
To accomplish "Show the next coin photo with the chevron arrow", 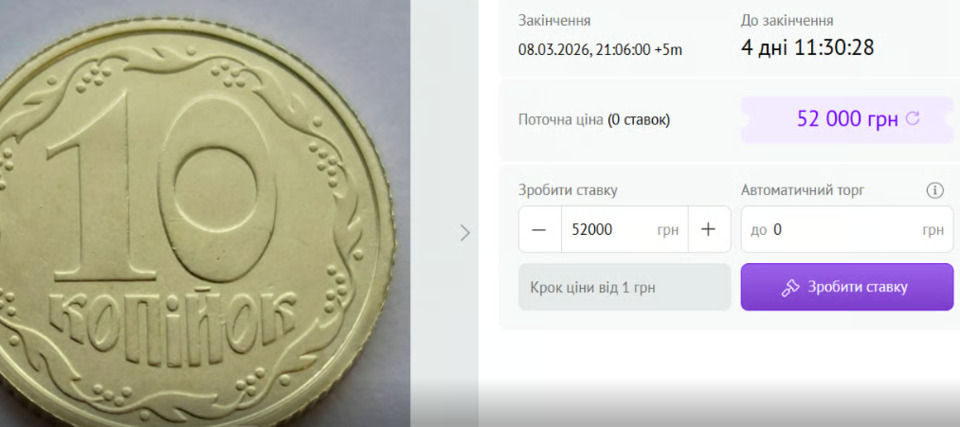I will point(465,232).
